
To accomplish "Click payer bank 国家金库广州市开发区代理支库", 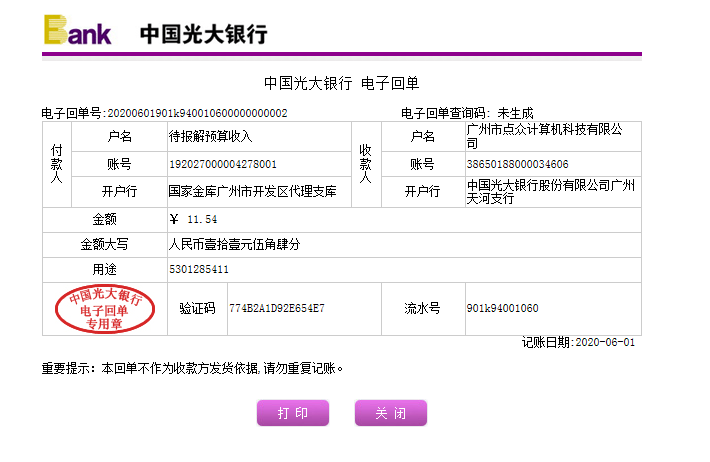I will point(253,192).
